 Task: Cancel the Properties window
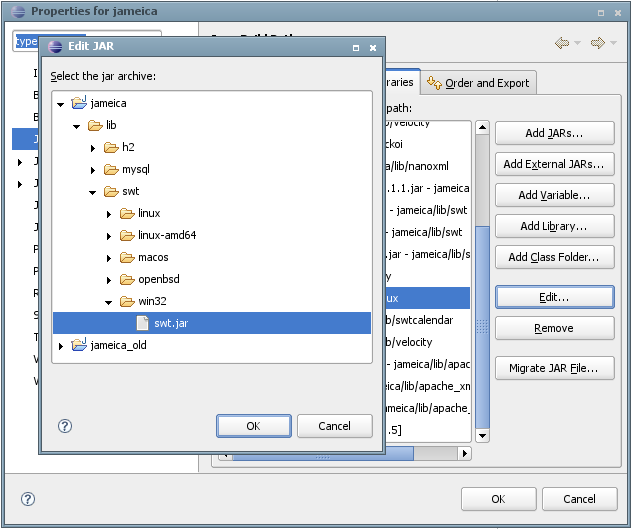tap(580, 499)
